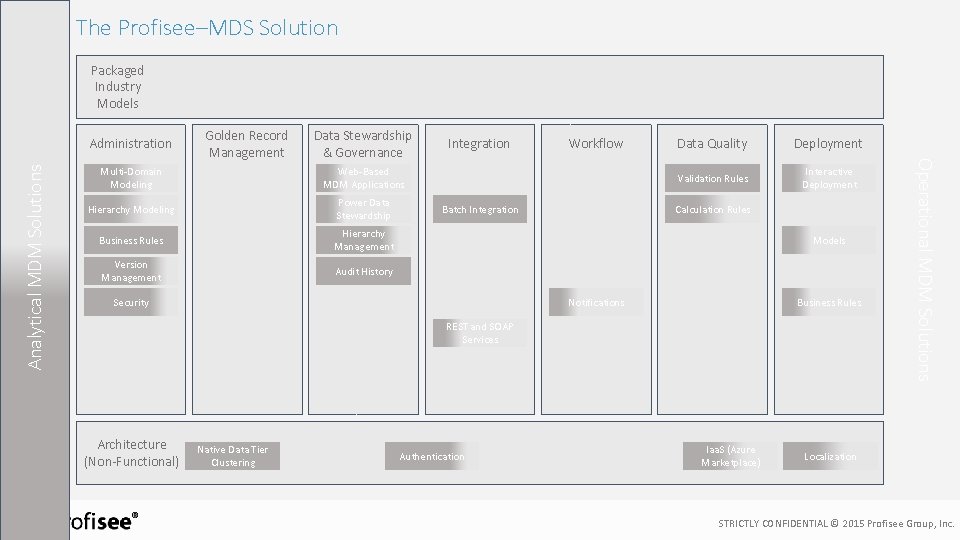Viewport: 960px width, 540px height.
Task: Click the Interactive Deployment box
Action: [829, 178]
